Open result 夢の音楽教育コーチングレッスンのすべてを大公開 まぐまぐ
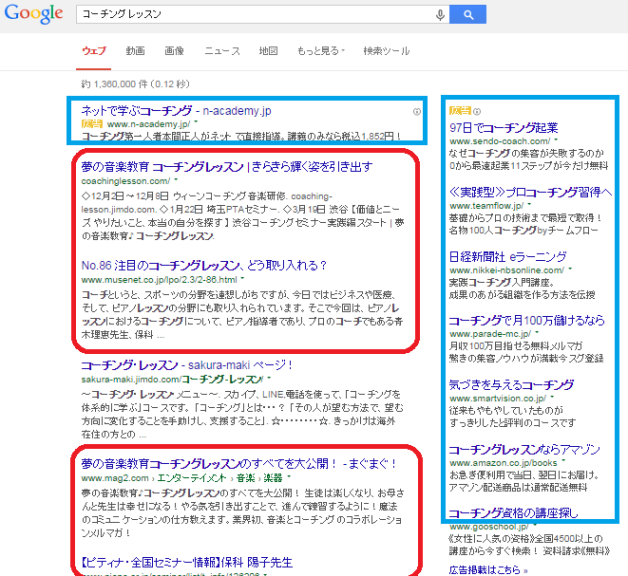This screenshot has height=576, width=628. [239, 464]
